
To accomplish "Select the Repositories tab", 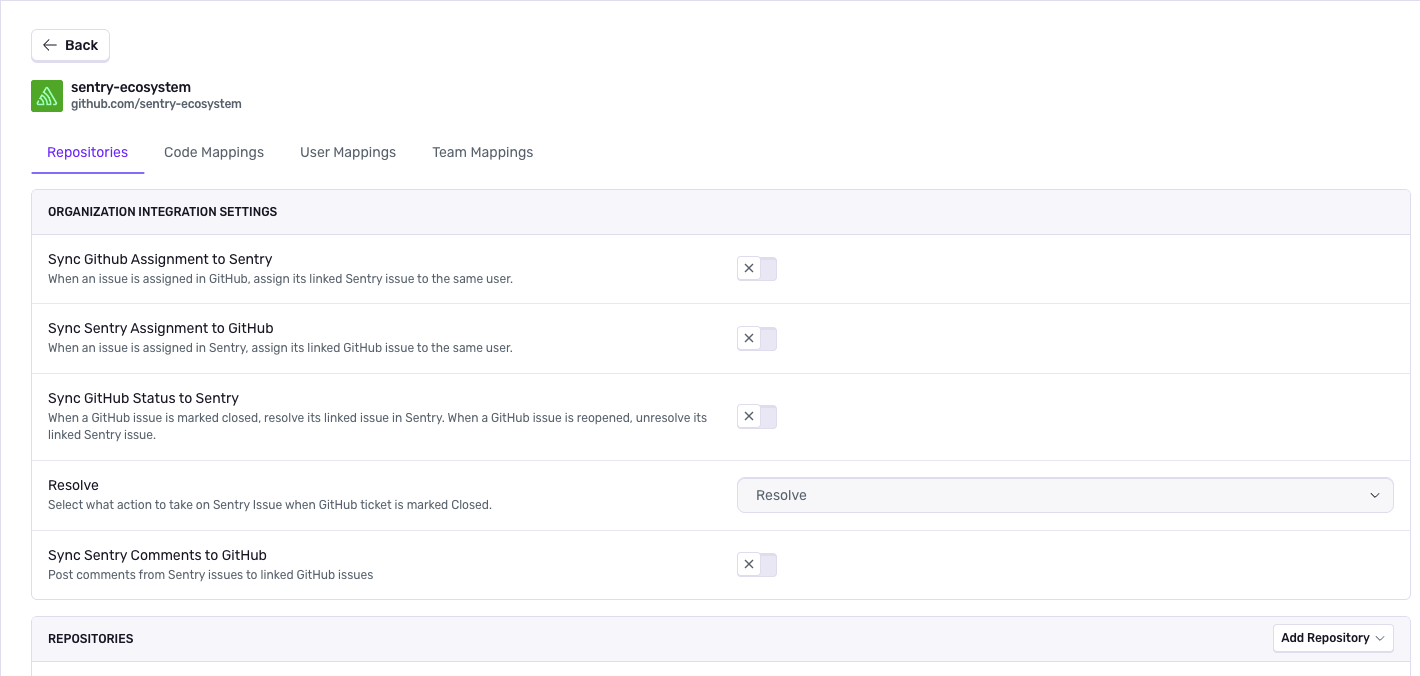I will (87, 152).
